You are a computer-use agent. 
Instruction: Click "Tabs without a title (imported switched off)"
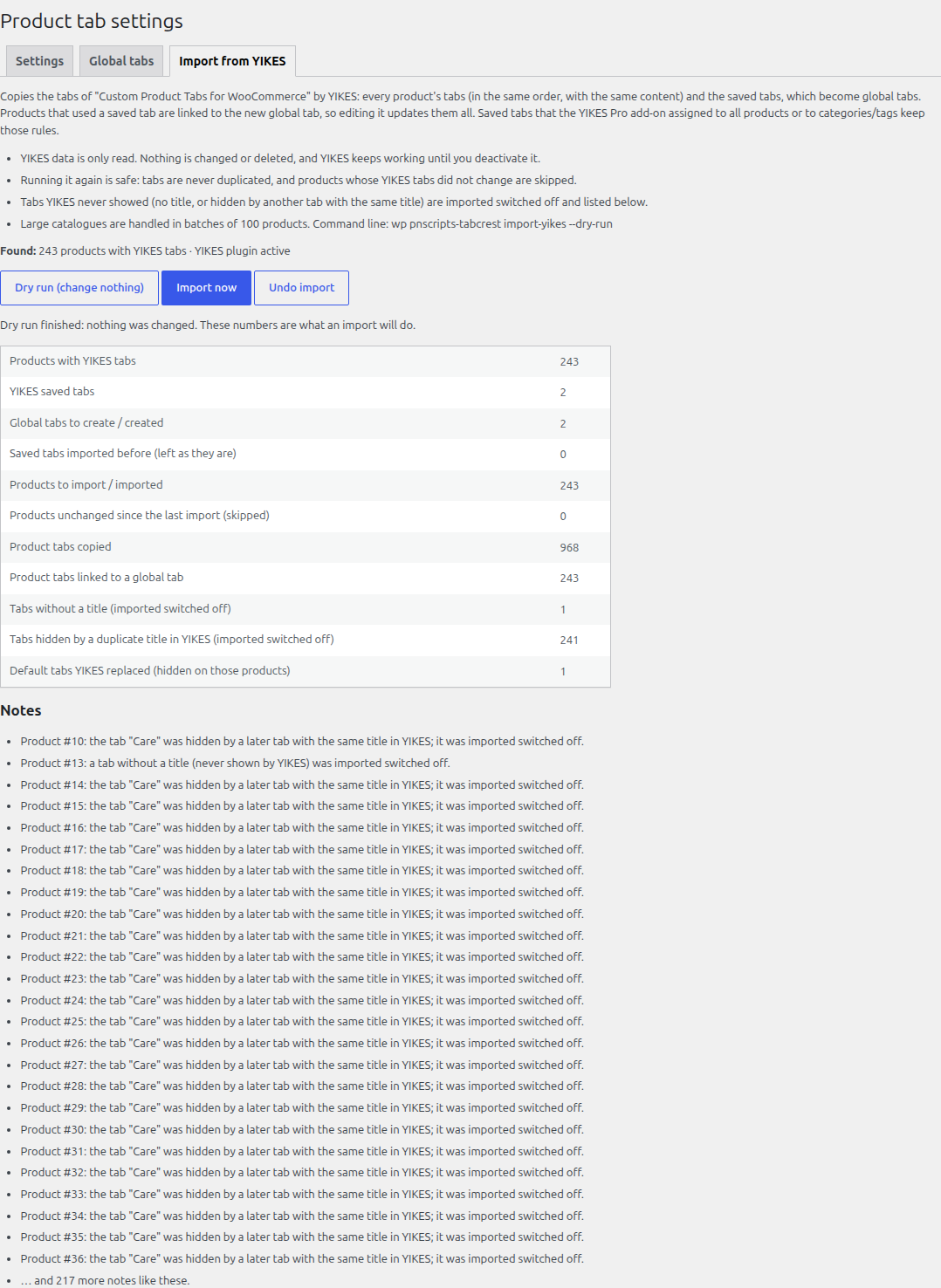pyautogui.click(x=120, y=609)
